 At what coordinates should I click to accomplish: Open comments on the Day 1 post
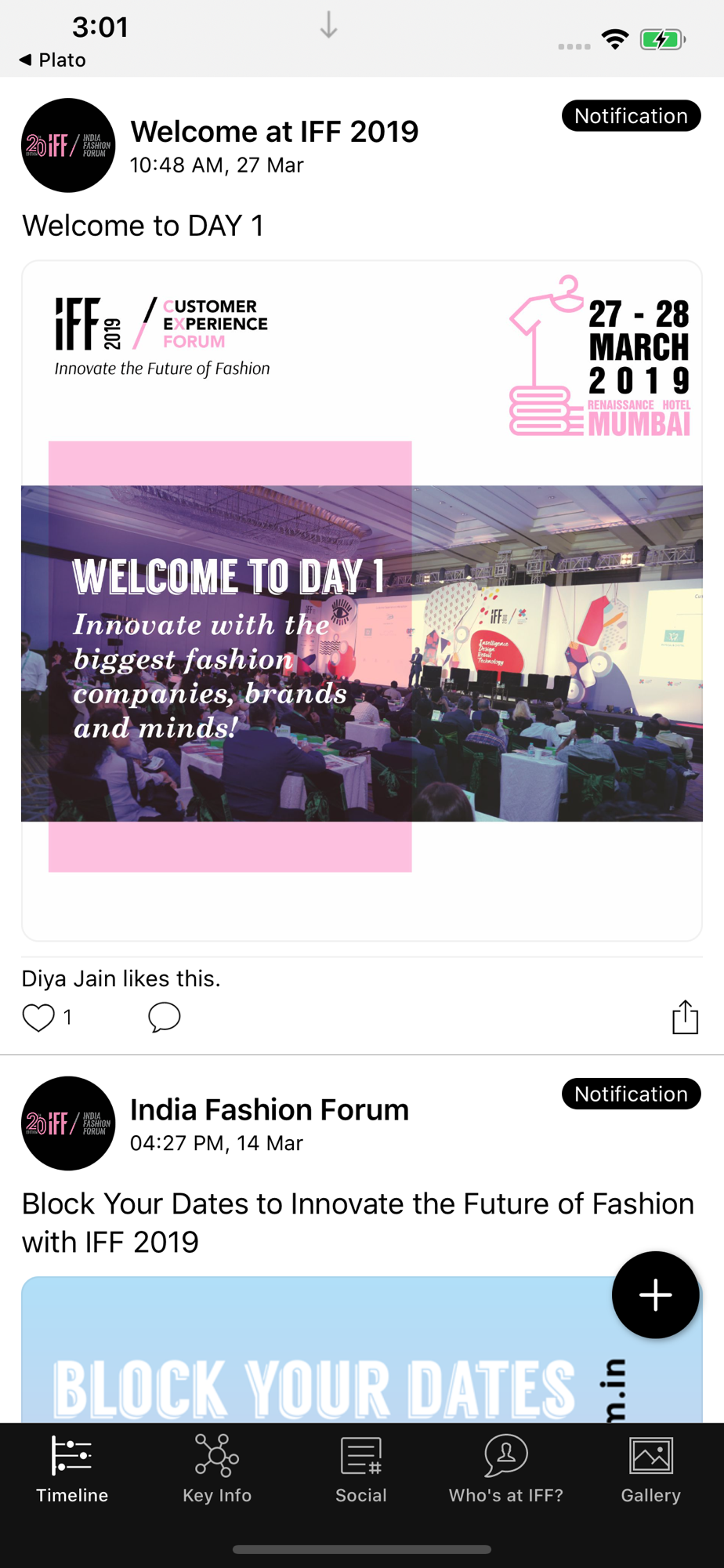tap(164, 1018)
